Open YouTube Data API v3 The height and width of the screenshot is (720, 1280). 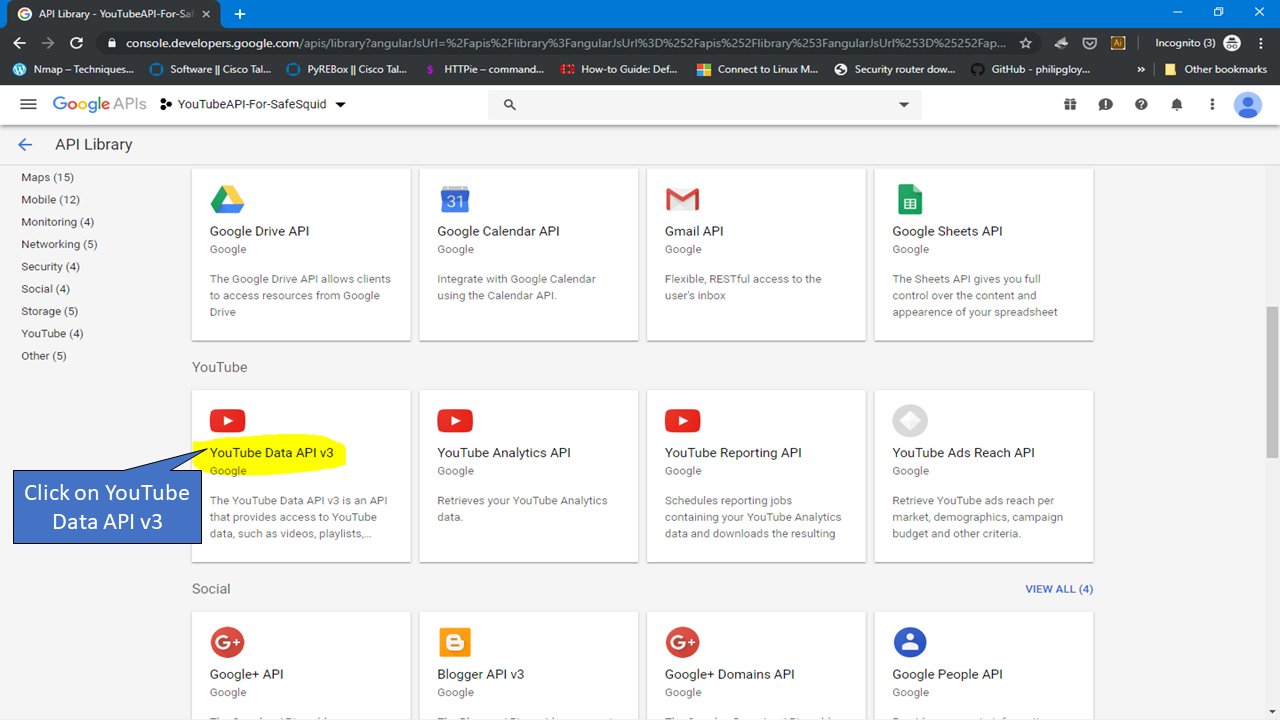[x=271, y=453]
